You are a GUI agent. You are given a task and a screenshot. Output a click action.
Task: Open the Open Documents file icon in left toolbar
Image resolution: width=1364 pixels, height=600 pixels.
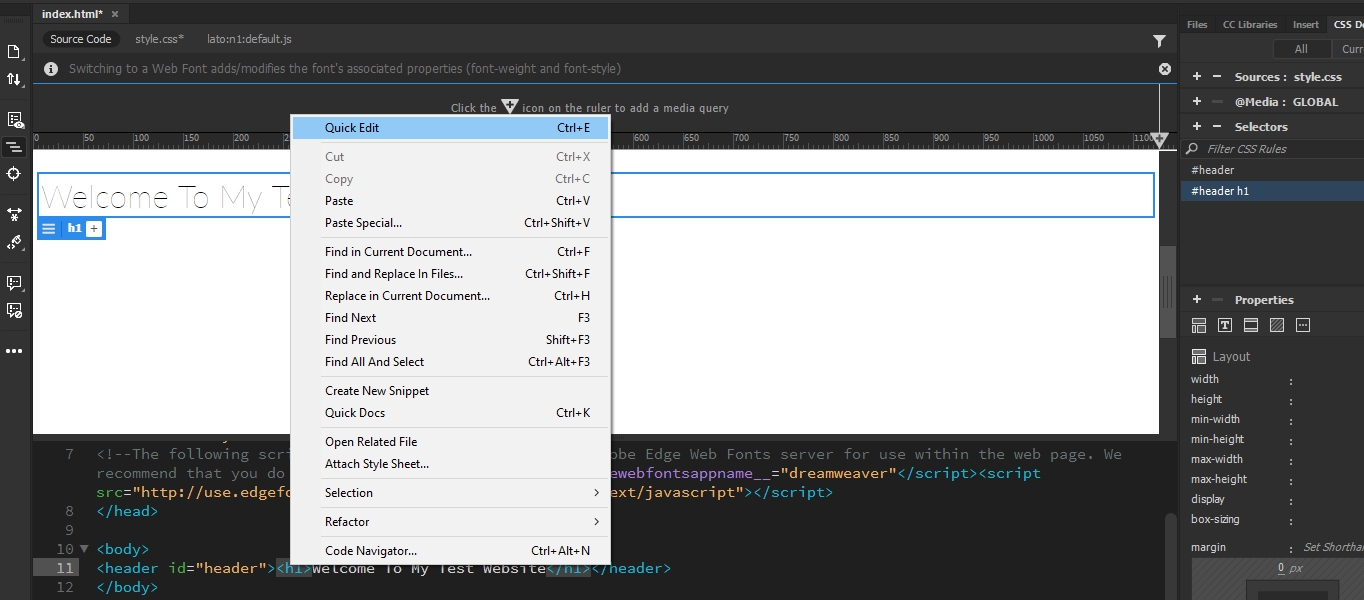pyautogui.click(x=14, y=52)
